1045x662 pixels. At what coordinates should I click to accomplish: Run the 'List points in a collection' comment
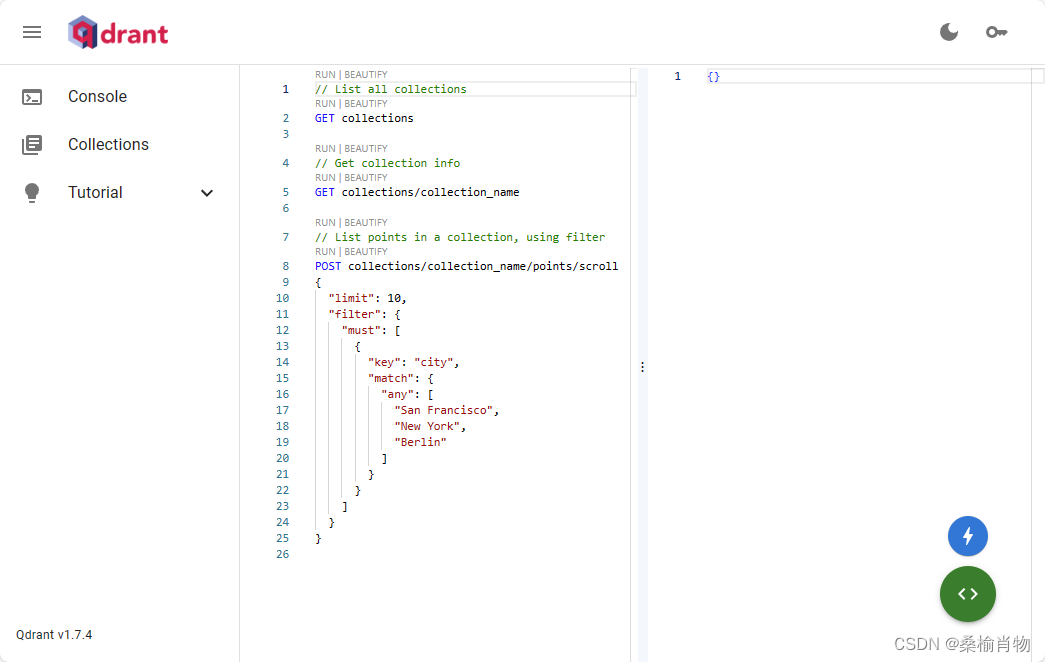pyautogui.click(x=325, y=223)
